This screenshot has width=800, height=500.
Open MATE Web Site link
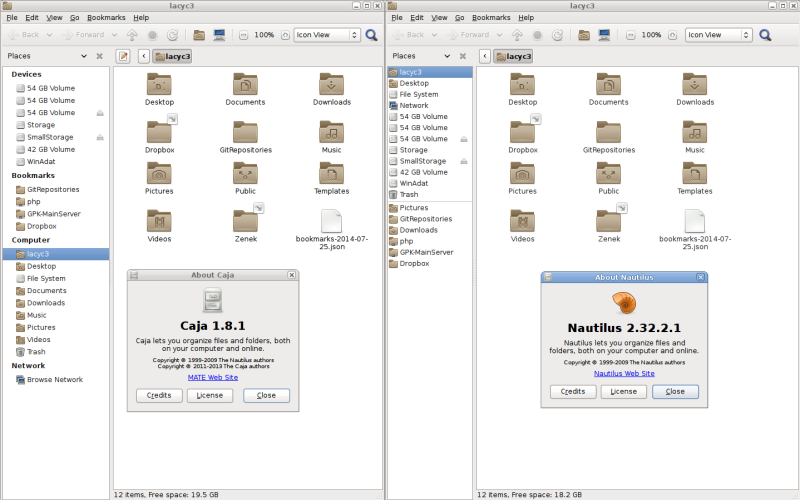(x=213, y=378)
